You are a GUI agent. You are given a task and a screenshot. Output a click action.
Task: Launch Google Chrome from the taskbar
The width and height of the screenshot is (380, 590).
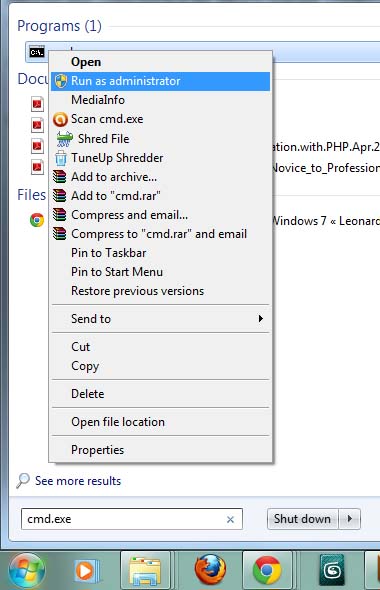(x=267, y=571)
